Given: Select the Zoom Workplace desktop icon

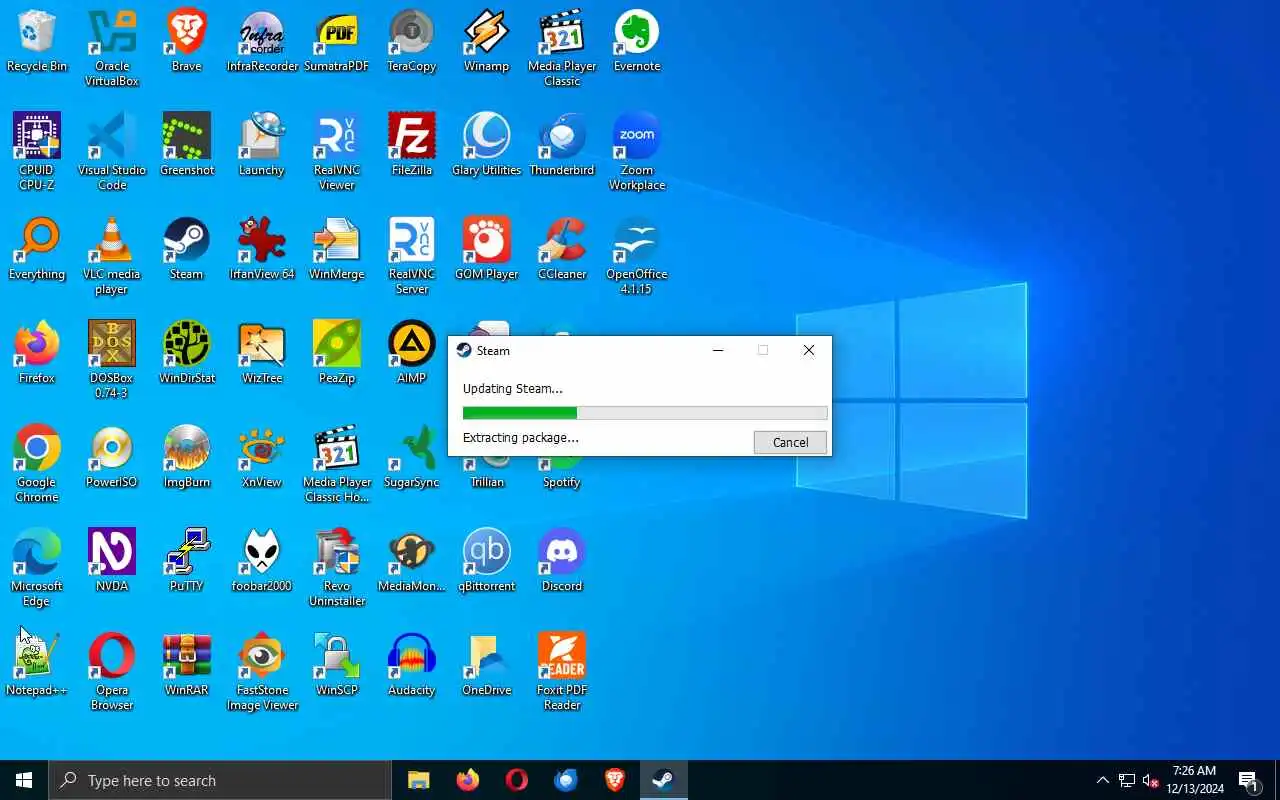Looking at the screenshot, I should tap(637, 152).
